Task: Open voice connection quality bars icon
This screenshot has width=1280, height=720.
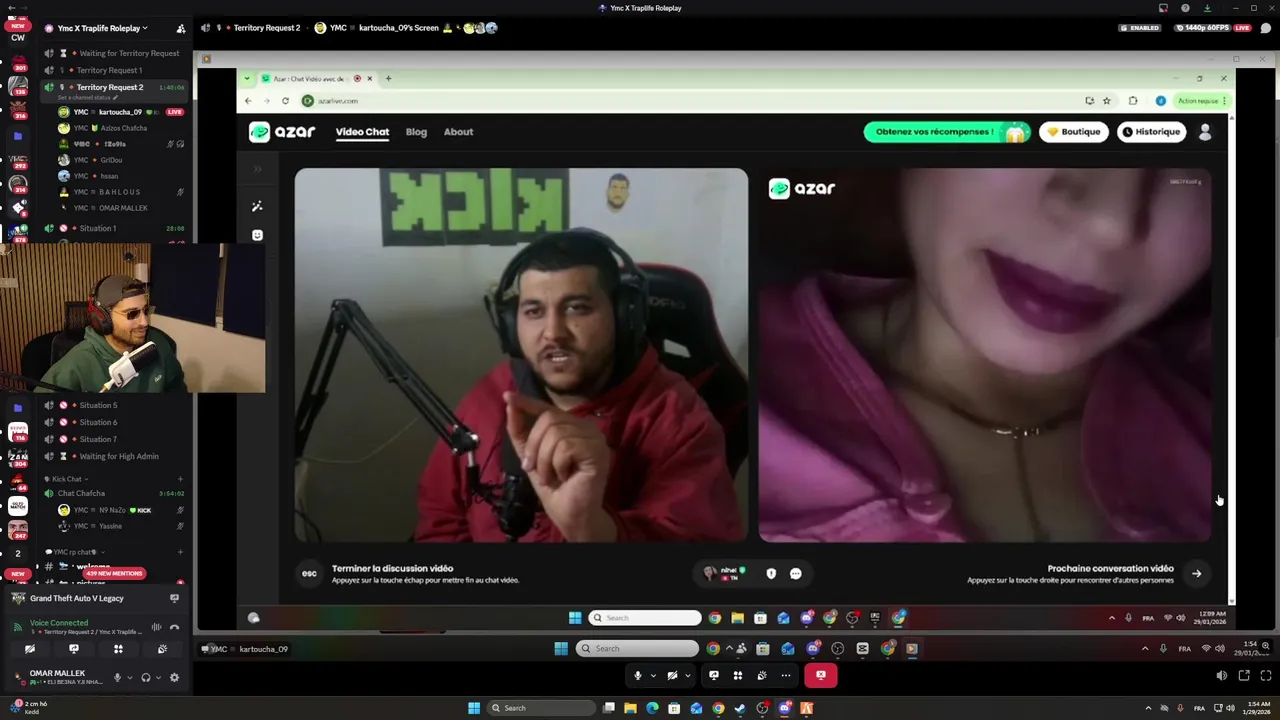Action: [x=156, y=627]
